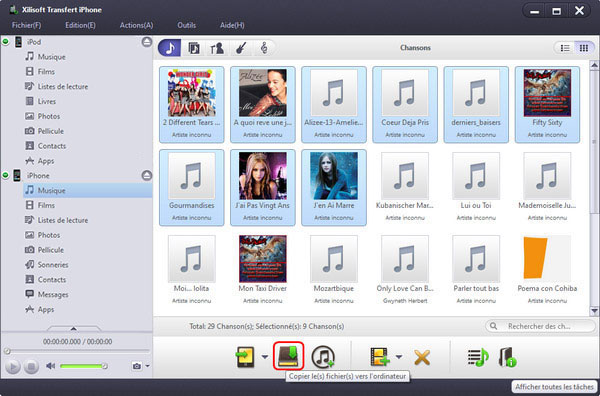Open Pellicule under iPod
The width and height of the screenshot is (600, 396).
(51, 131)
